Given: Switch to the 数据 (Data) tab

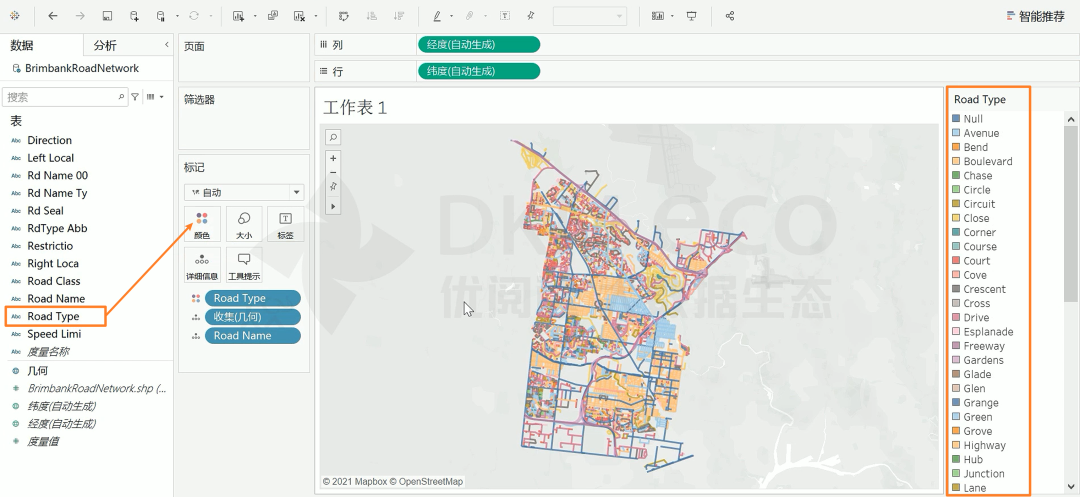Looking at the screenshot, I should (22, 46).
